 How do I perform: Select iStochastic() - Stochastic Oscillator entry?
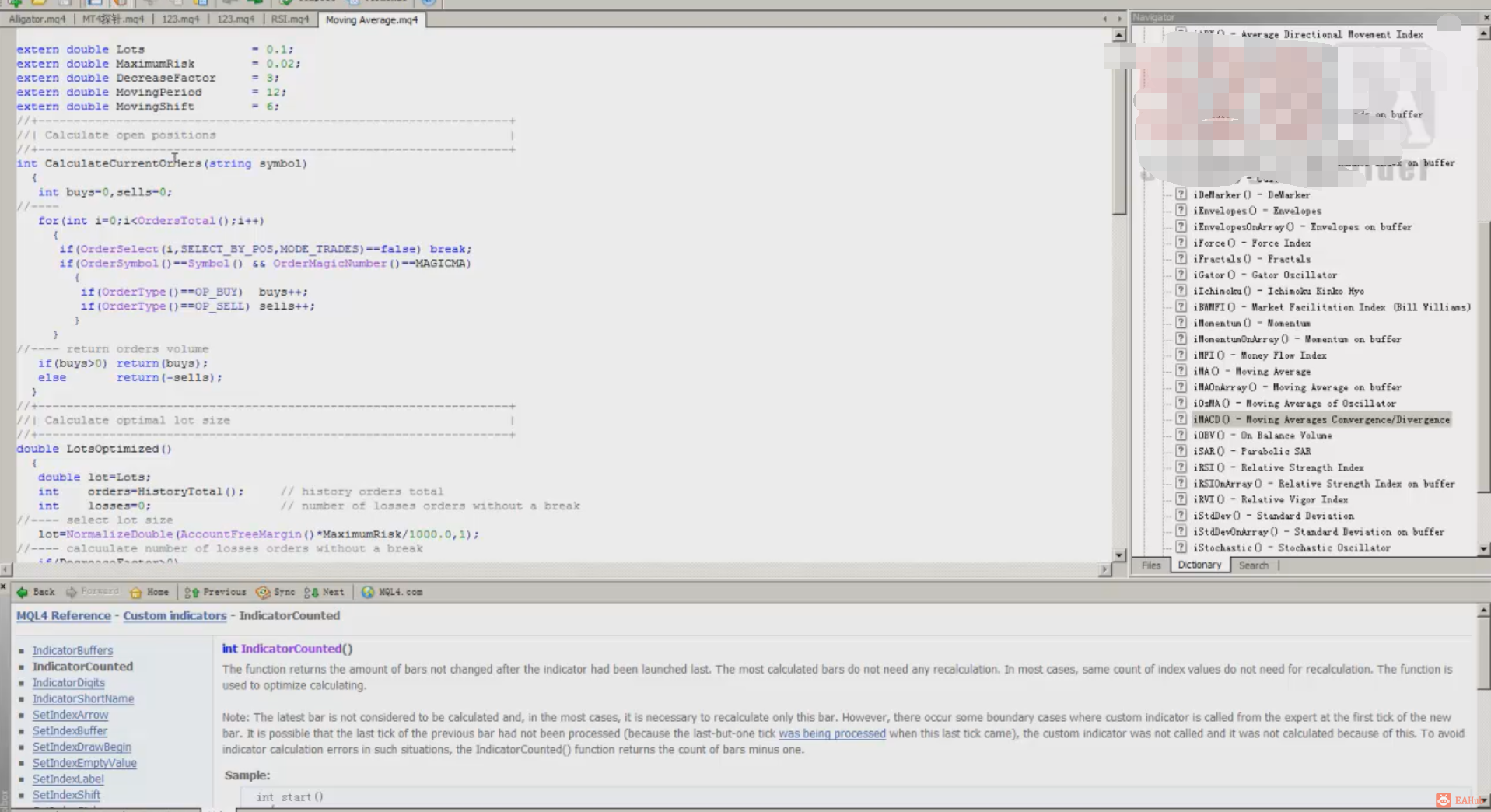pyautogui.click(x=1292, y=548)
